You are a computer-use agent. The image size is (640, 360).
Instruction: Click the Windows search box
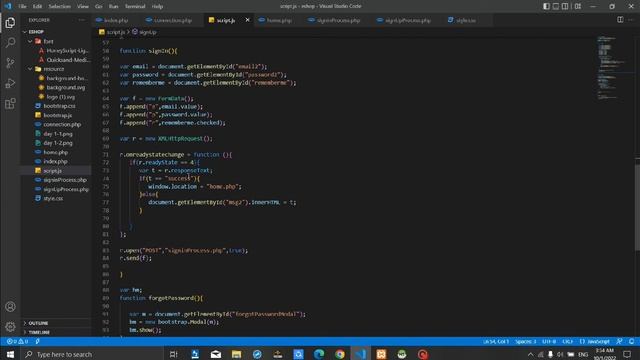[92, 354]
